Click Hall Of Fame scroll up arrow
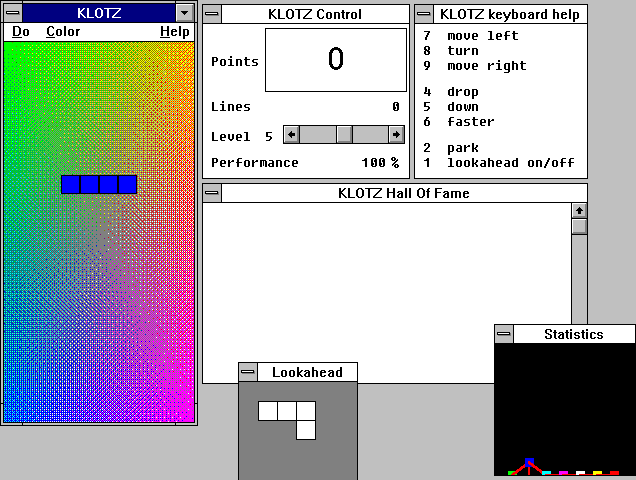Screen dimensions: 636x480 coord(579,211)
